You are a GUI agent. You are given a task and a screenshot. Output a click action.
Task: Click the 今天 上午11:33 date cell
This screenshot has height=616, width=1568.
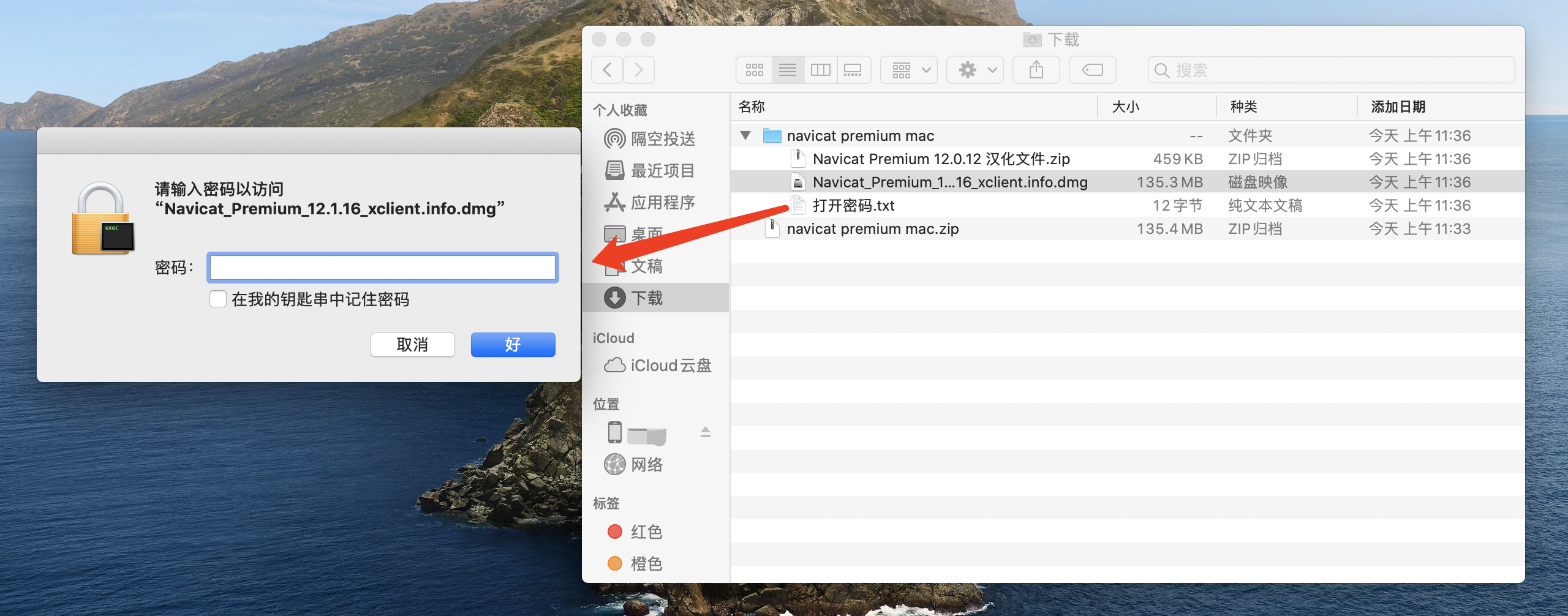tap(1420, 229)
